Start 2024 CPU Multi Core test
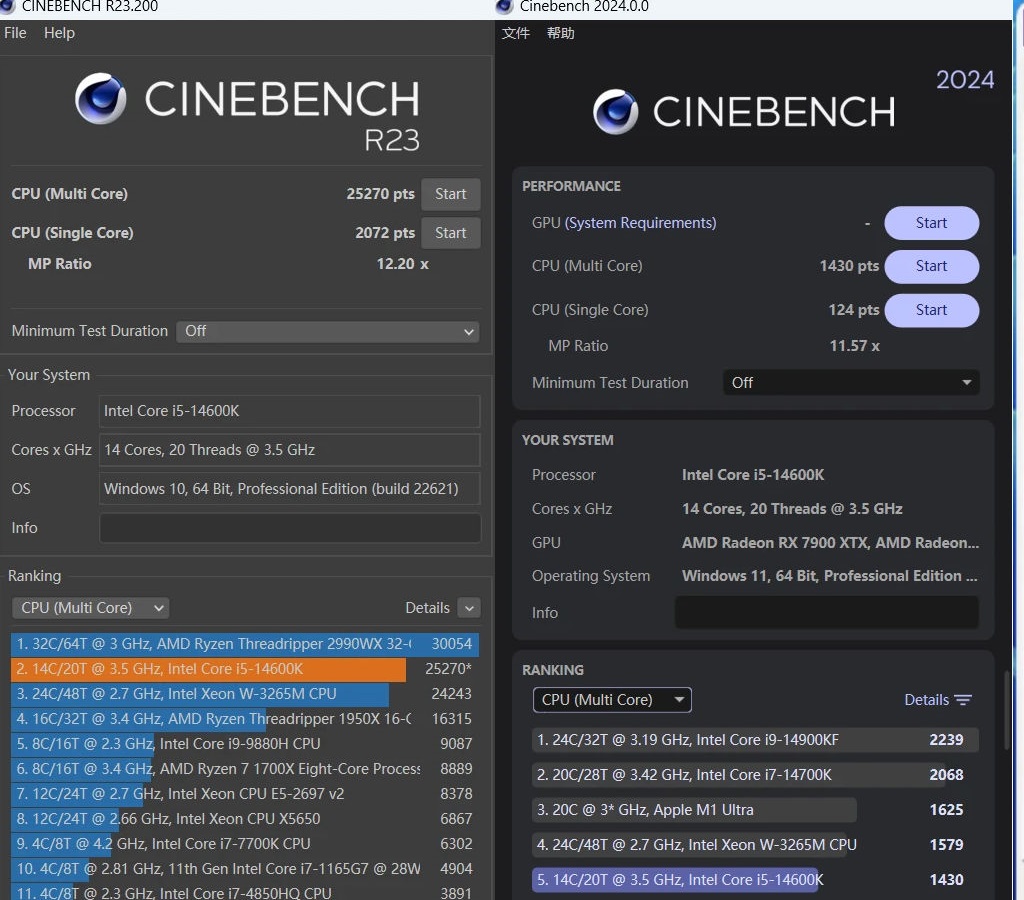1024x900 pixels. coord(931,266)
